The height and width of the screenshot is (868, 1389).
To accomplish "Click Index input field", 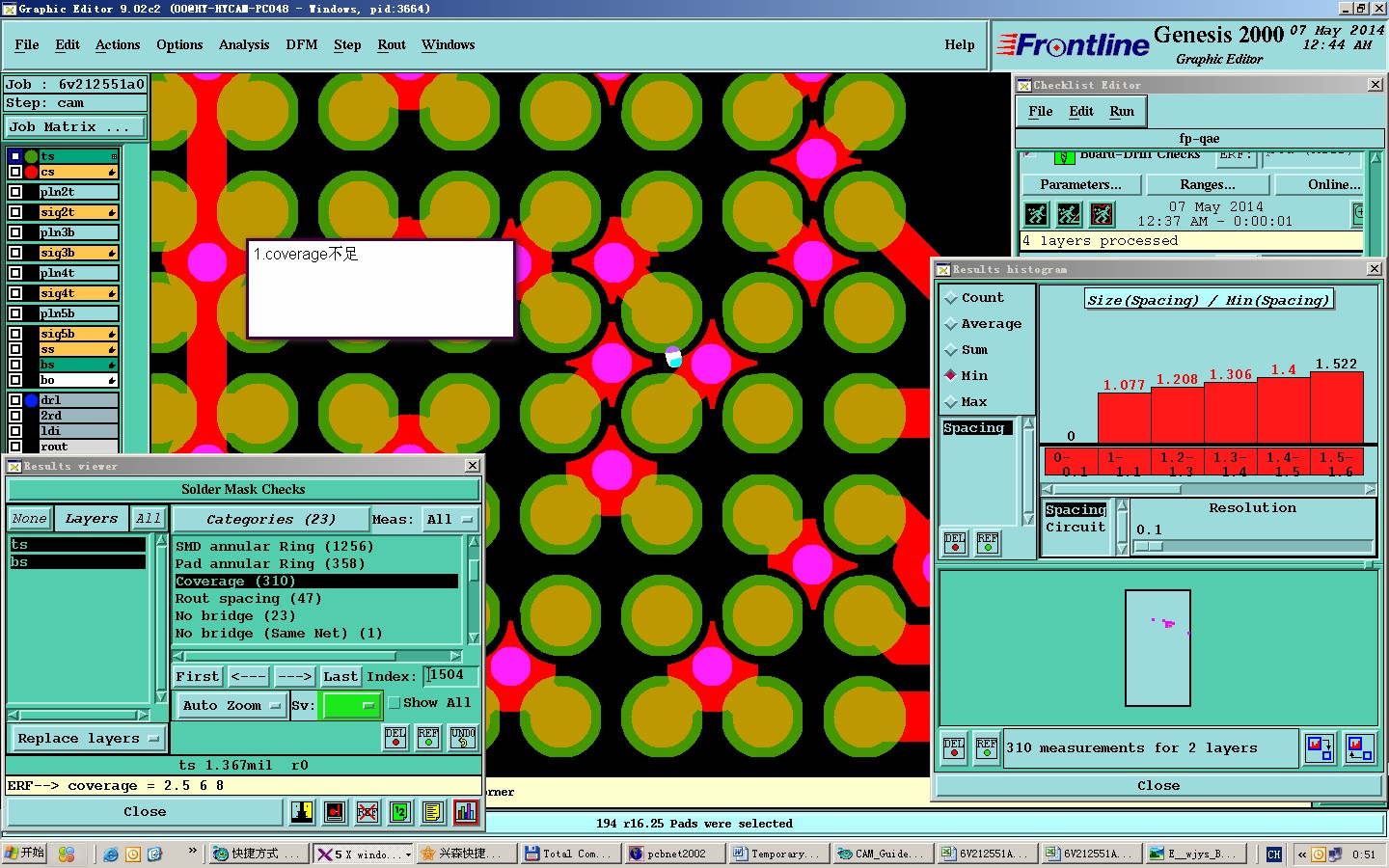I will pyautogui.click(x=450, y=676).
